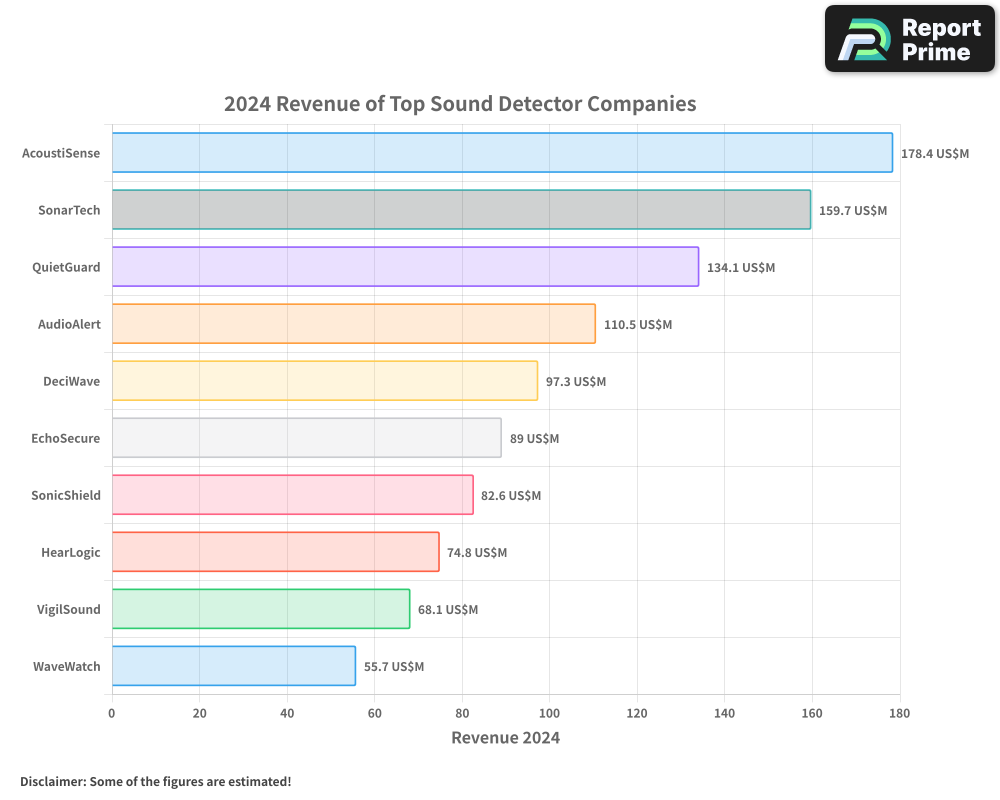Select the SonicShield pink bar
This screenshot has width=1000, height=800.
(290, 495)
